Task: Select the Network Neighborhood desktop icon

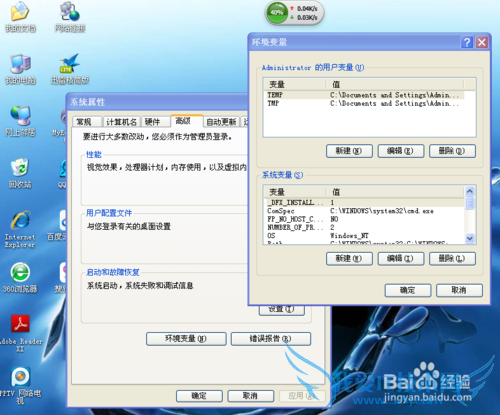Action: pos(20,121)
